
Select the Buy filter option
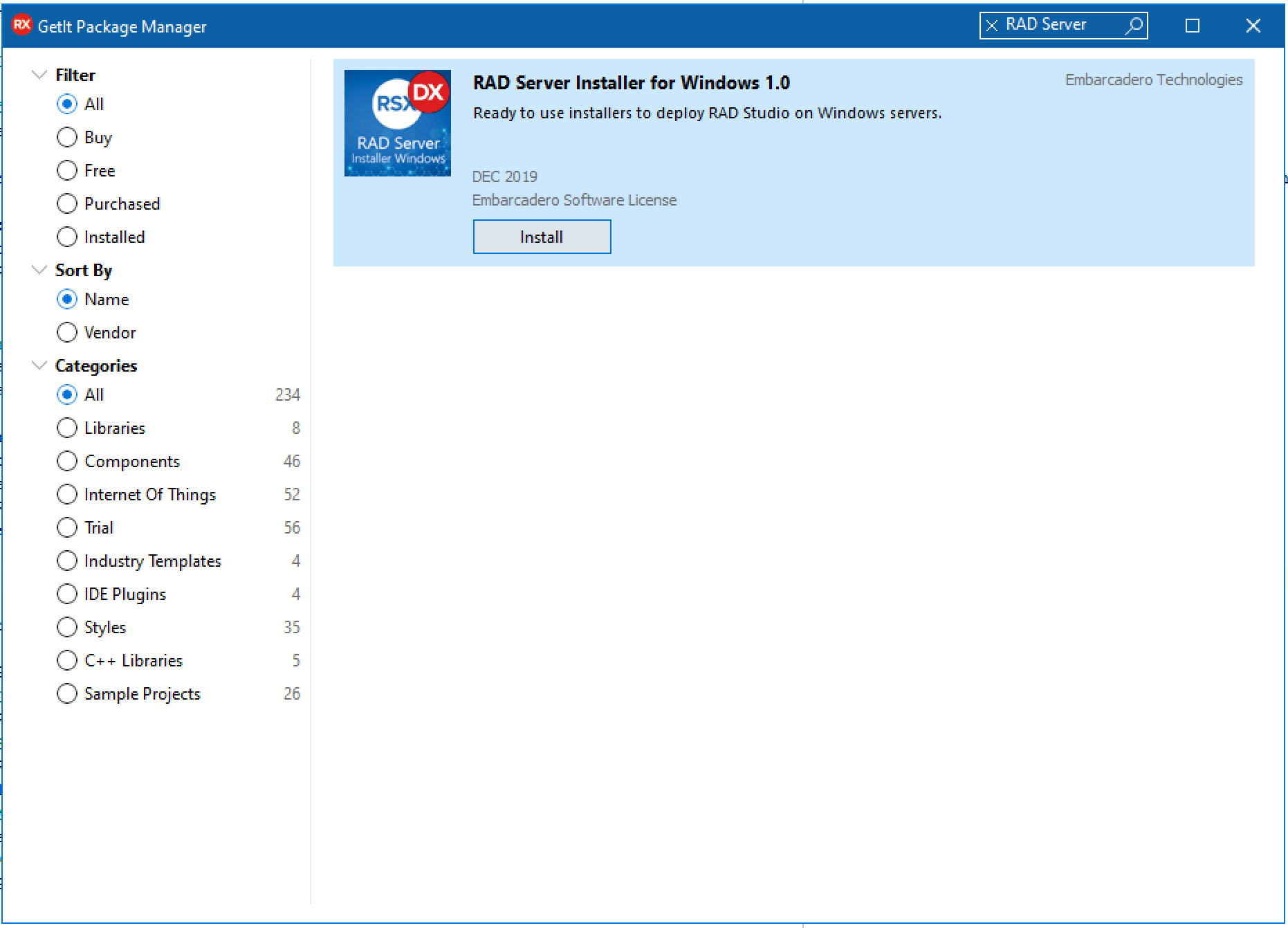tap(84, 138)
